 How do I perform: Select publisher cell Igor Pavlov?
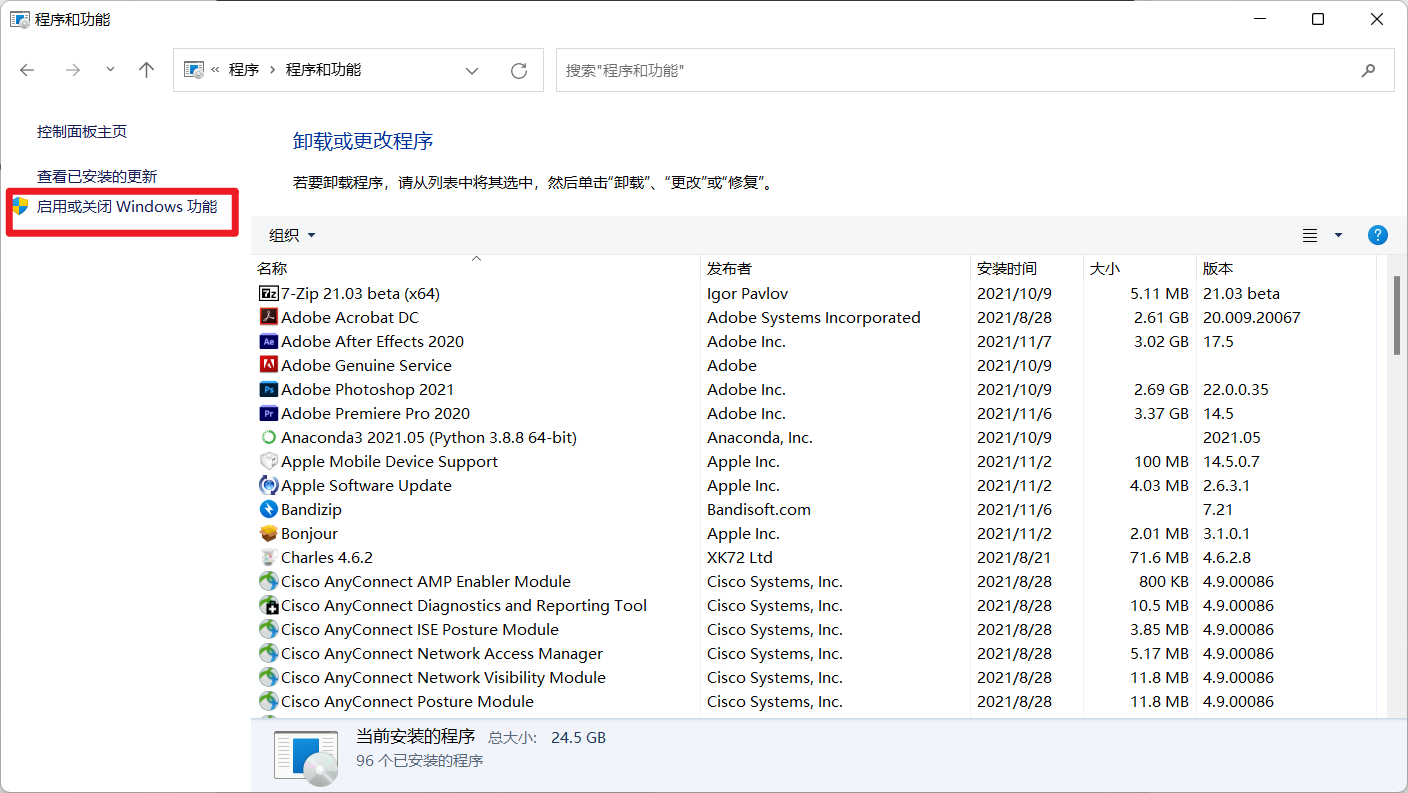(x=747, y=294)
